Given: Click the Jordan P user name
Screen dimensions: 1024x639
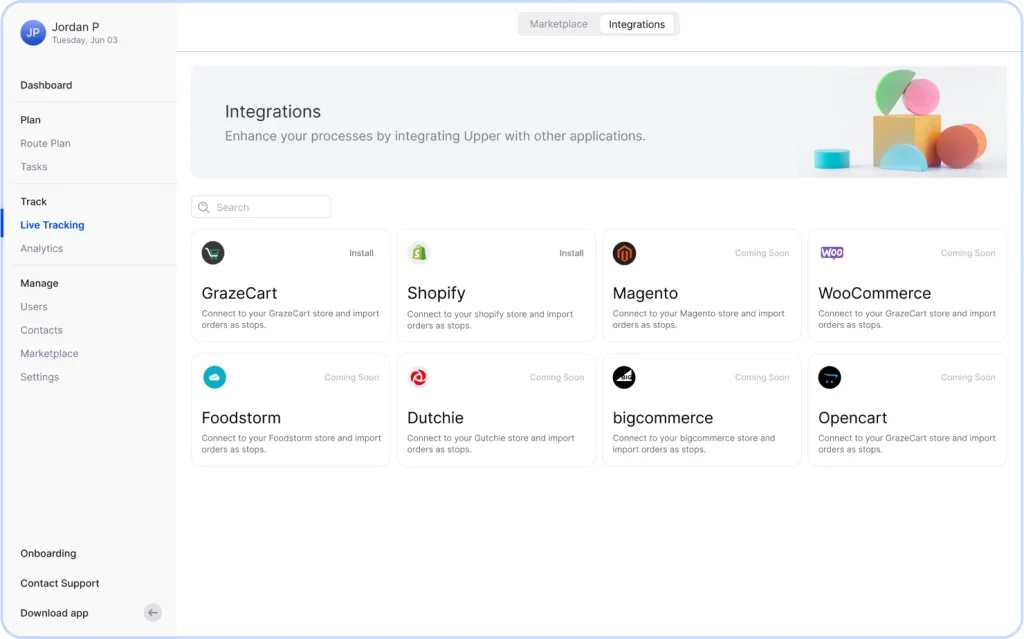Looking at the screenshot, I should tap(76, 27).
